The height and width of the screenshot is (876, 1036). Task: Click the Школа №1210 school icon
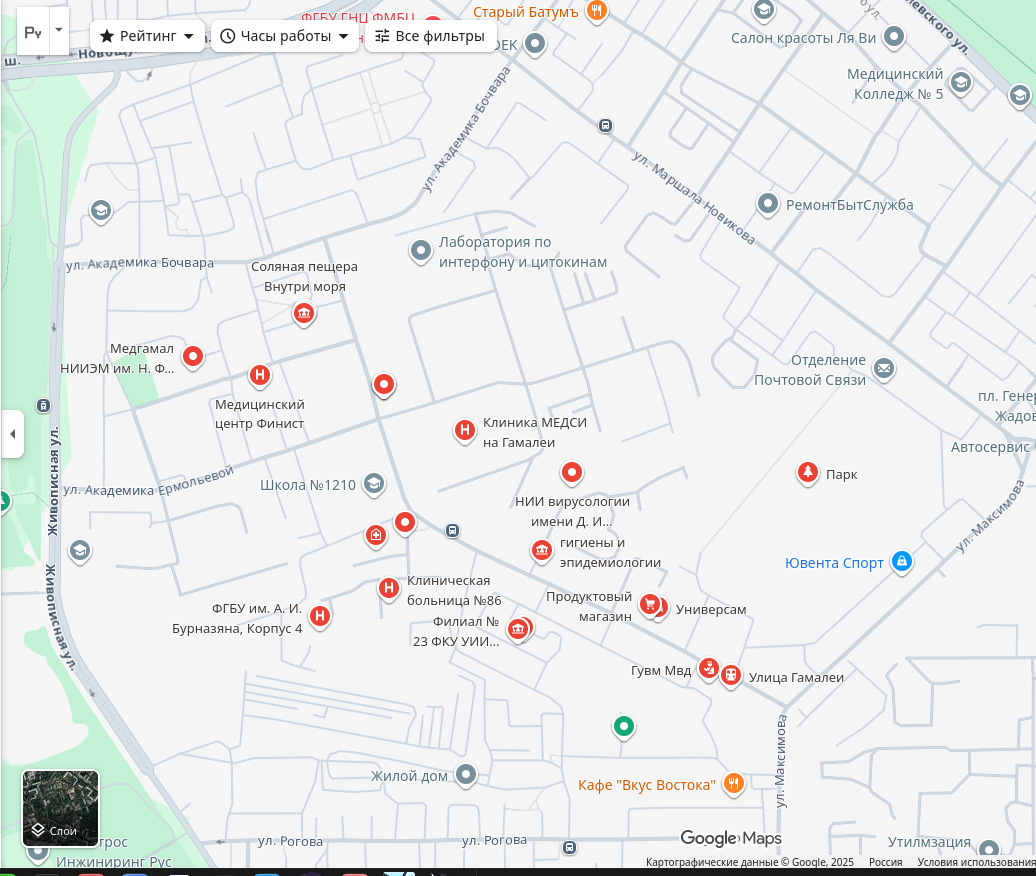374,484
